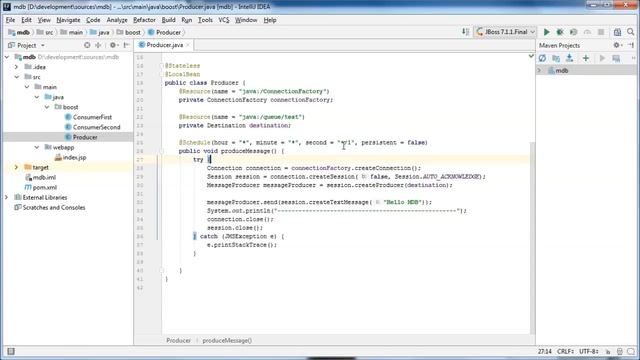Expand the .idea folder
The height and width of the screenshot is (360, 640).
tap(16, 67)
